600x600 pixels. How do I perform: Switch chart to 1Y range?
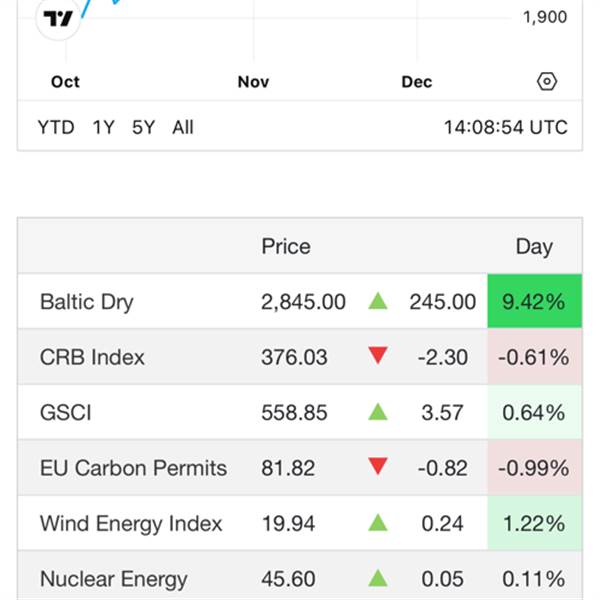pyautogui.click(x=103, y=127)
